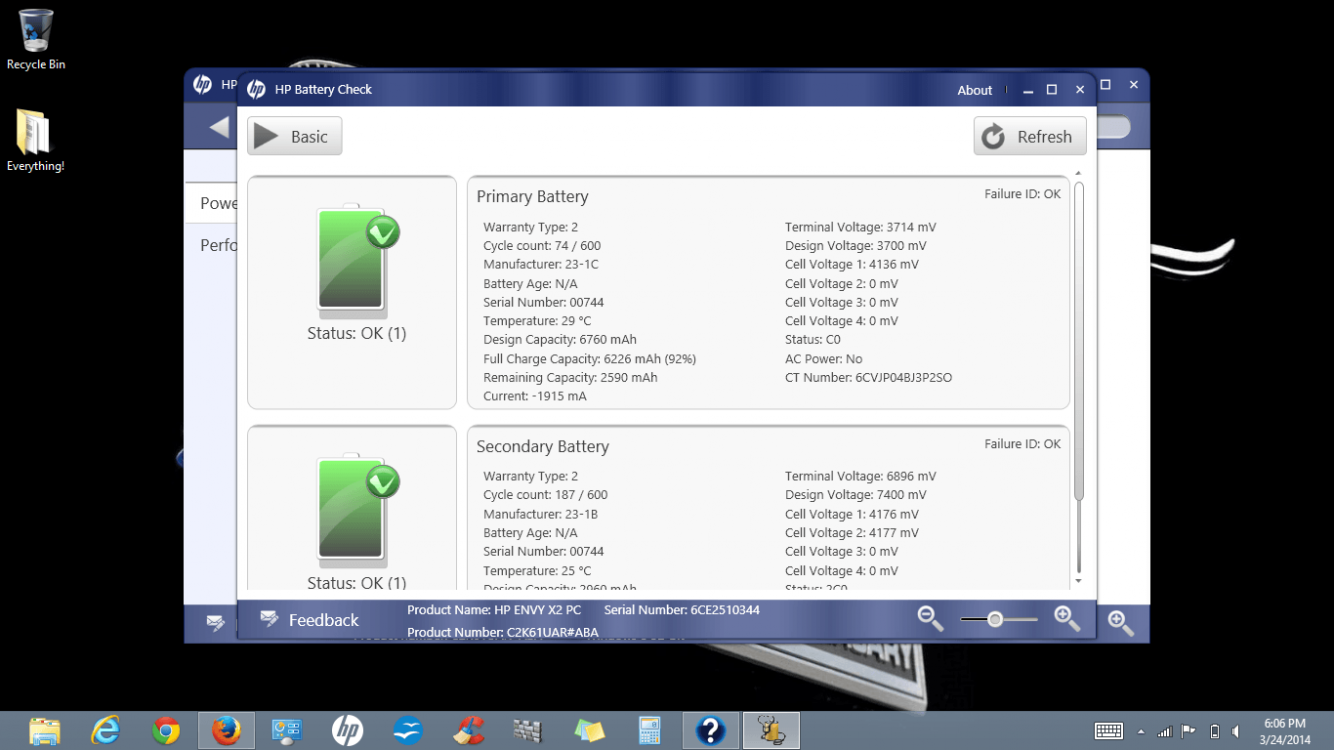1334x750 pixels.
Task: Launch Google Chrome from the taskbar
Action: coord(166,731)
